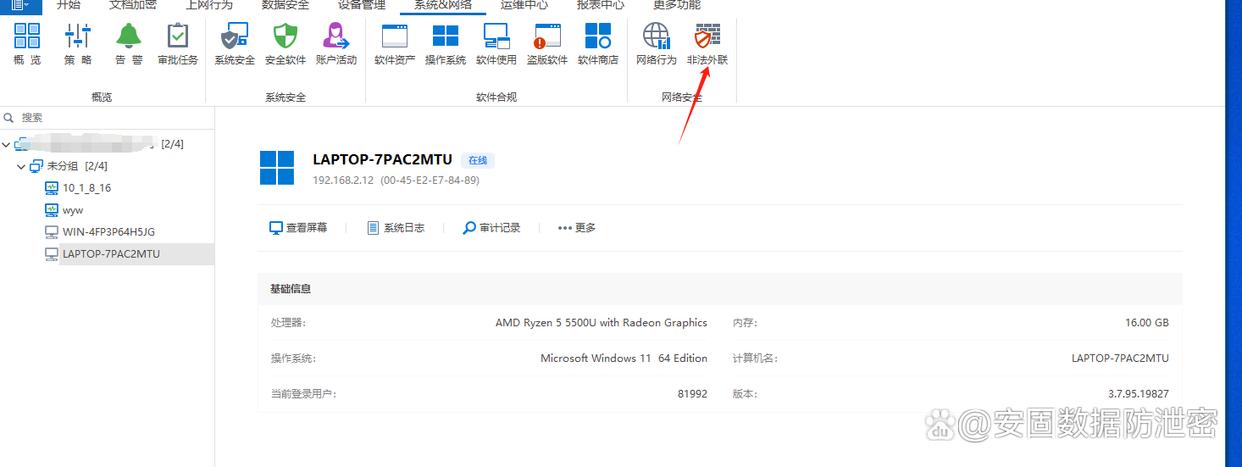Viewport: 1242px width, 467px height.
Task: Open the 非法外联 illegal outbound connection icon
Action: point(707,44)
